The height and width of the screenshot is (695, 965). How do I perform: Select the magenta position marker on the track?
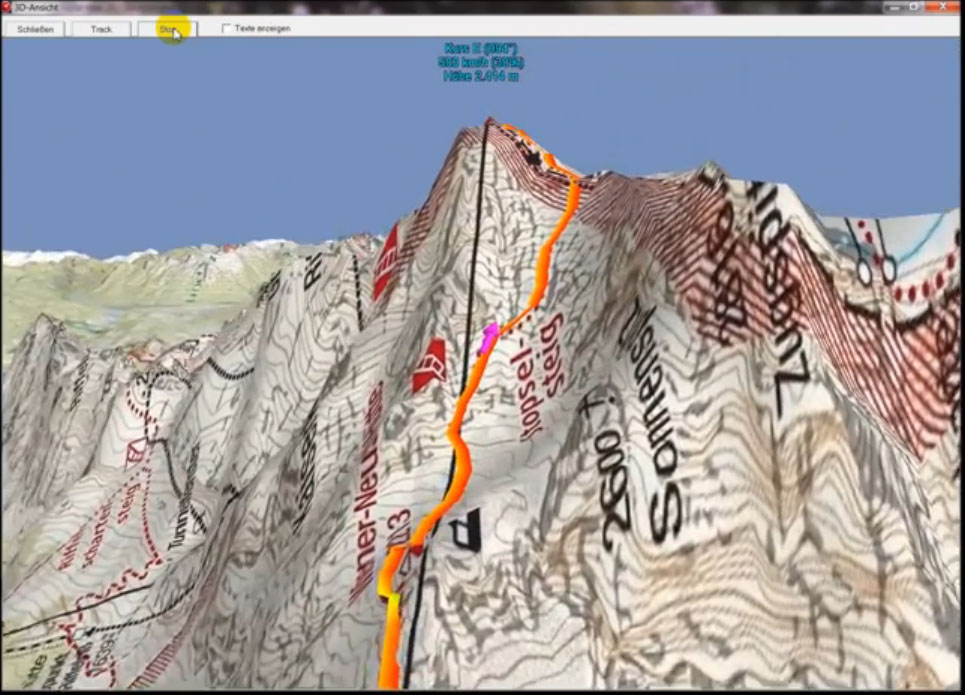point(489,337)
